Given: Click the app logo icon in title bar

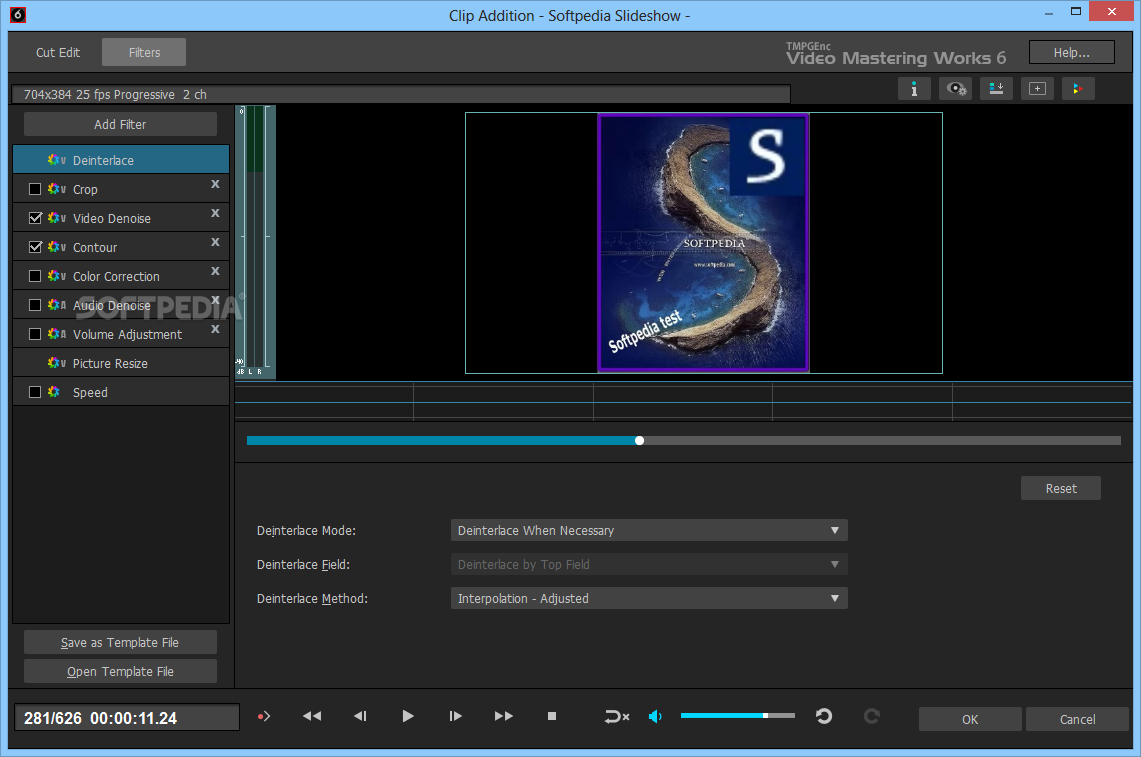Looking at the screenshot, I should pos(17,15).
